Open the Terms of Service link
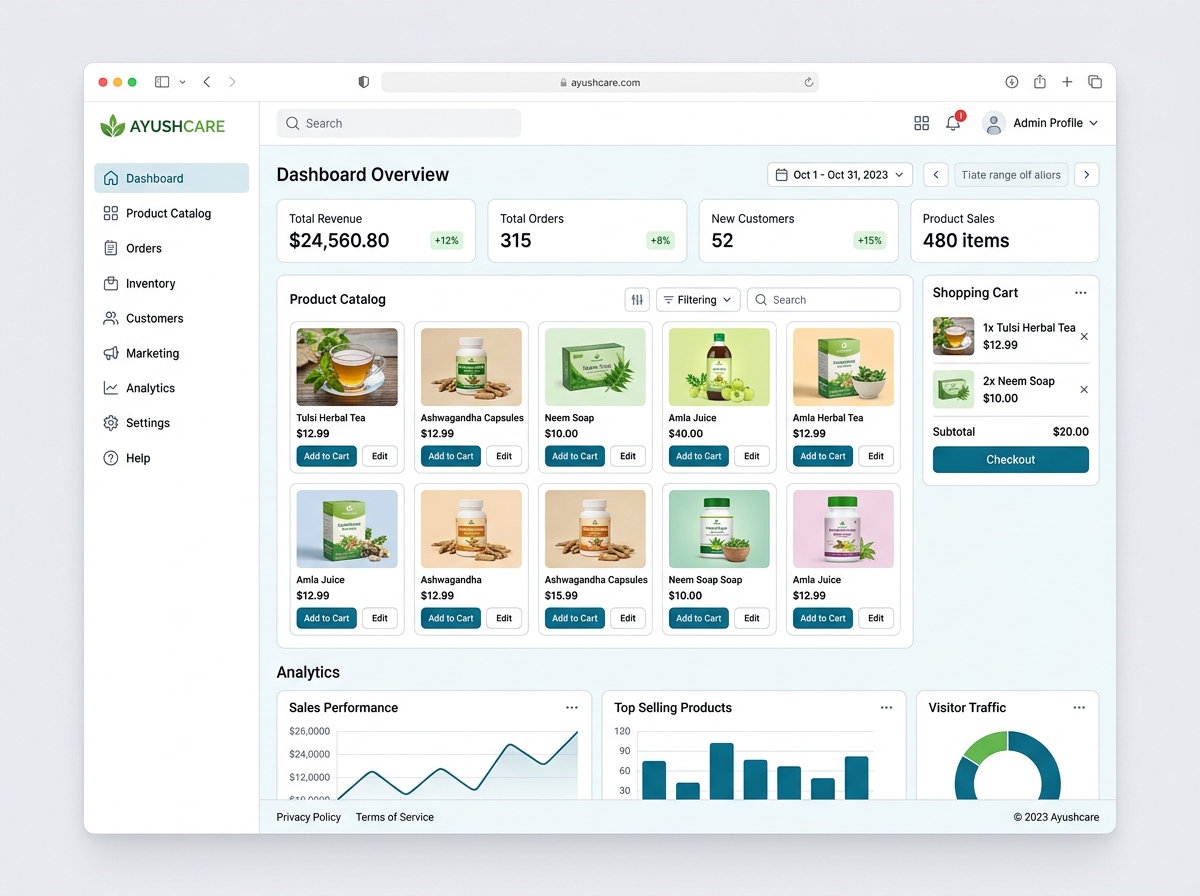Viewport: 1200px width, 896px height. point(395,817)
